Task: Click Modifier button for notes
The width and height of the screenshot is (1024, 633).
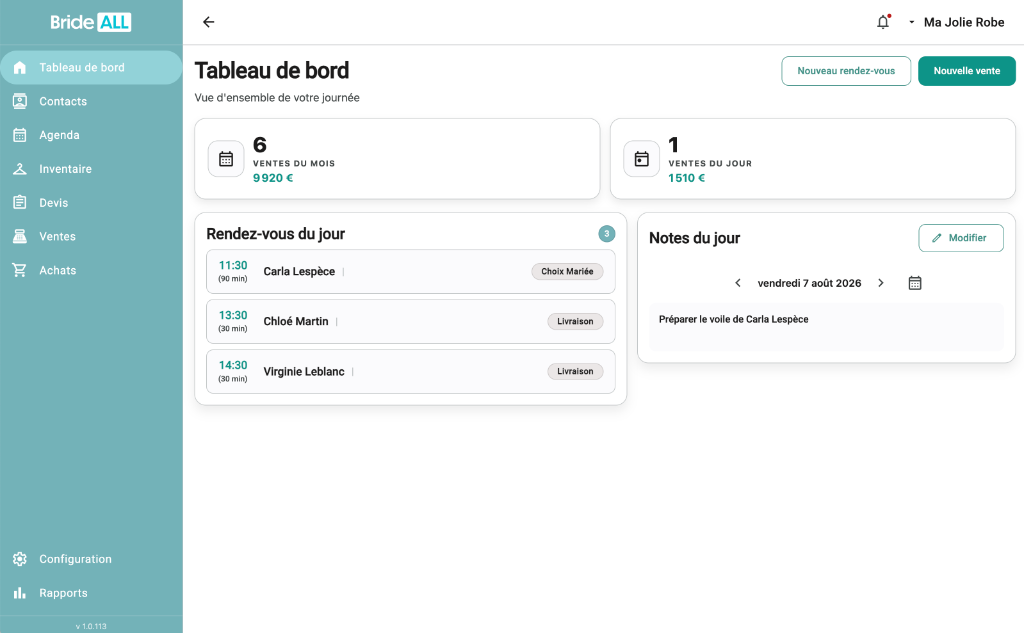Action: pos(961,238)
